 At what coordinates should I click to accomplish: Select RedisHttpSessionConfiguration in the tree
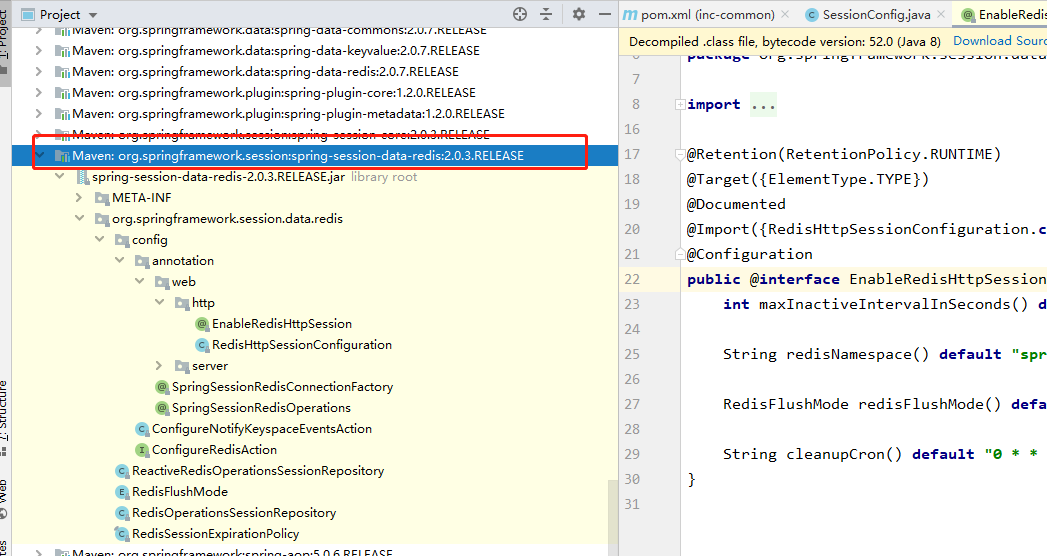(302, 345)
